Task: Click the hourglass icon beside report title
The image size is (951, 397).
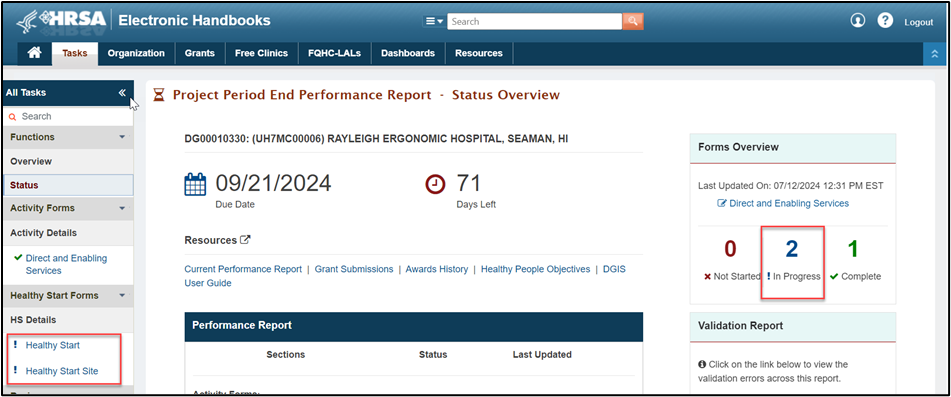Action: tap(159, 95)
